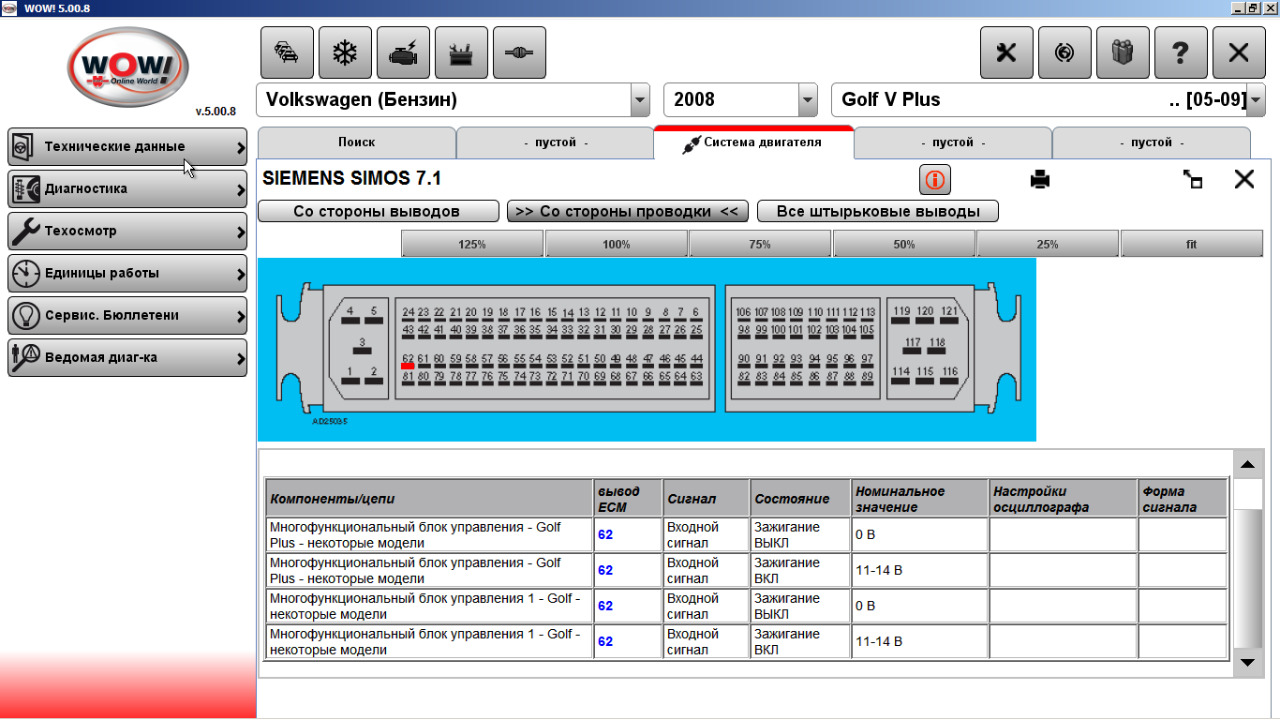The image size is (1280, 720).
Task: Click the red information icon
Action: click(x=935, y=180)
